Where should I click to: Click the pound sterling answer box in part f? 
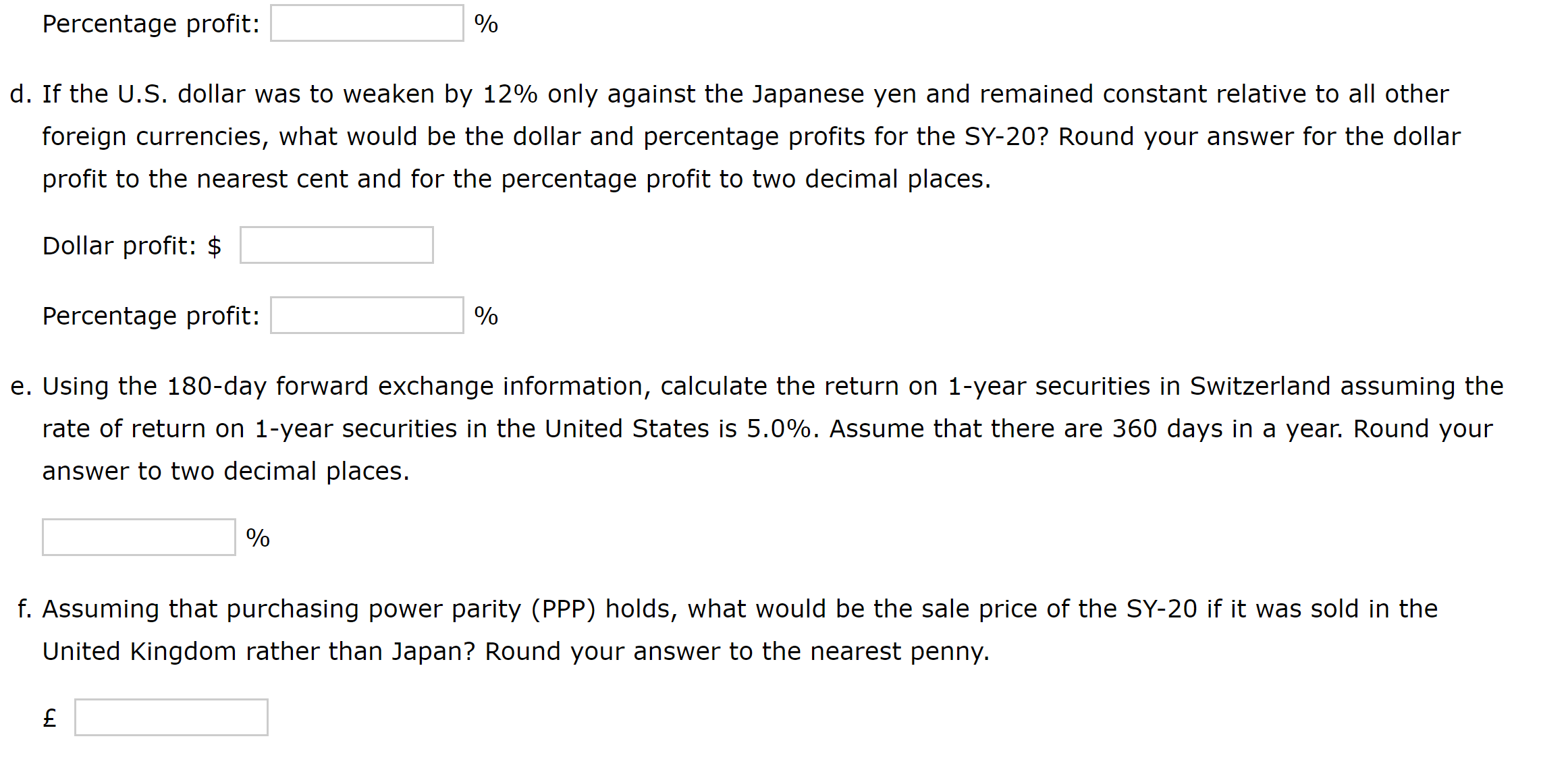[x=171, y=717]
